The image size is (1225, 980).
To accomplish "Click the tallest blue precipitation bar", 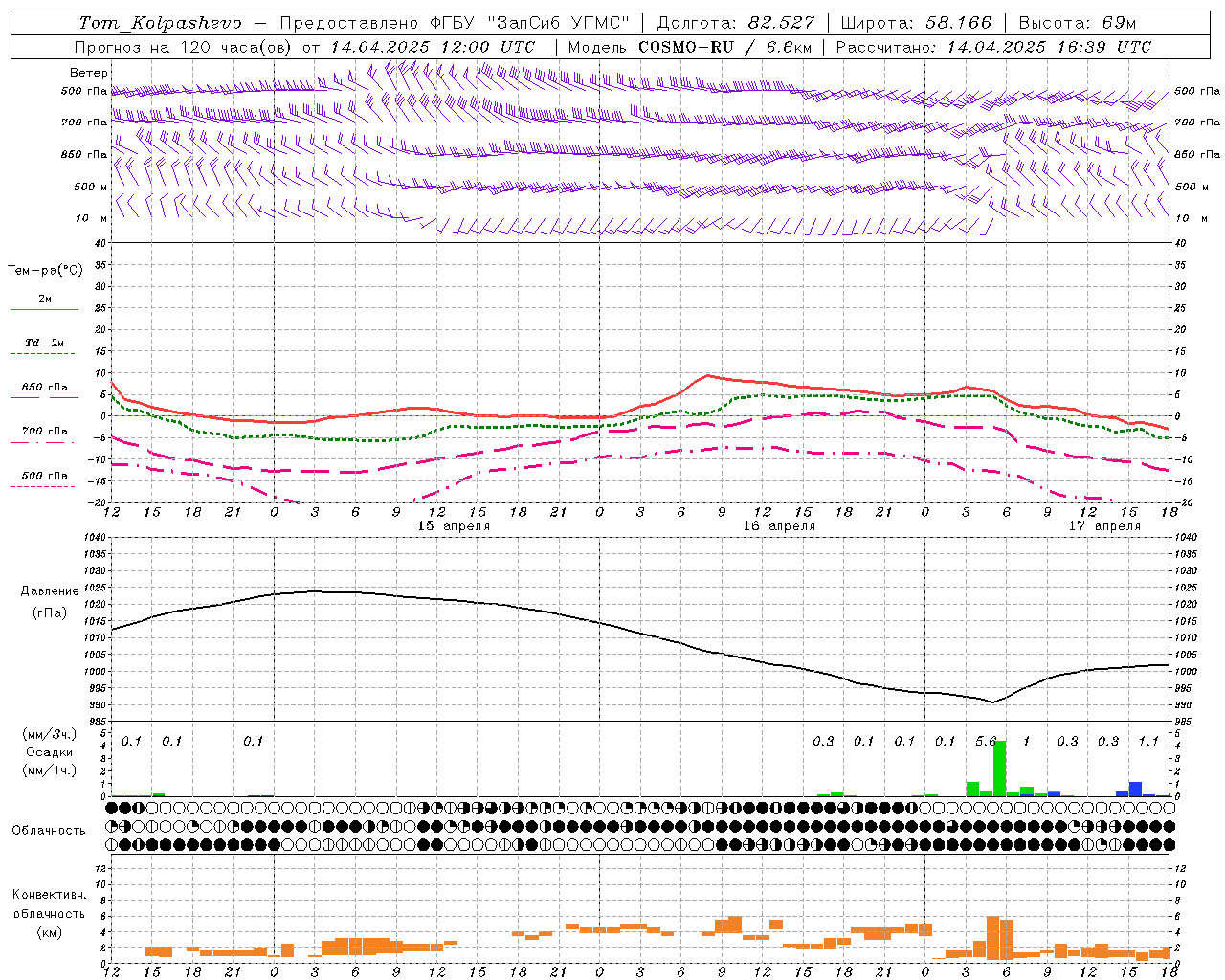I will click(1135, 790).
